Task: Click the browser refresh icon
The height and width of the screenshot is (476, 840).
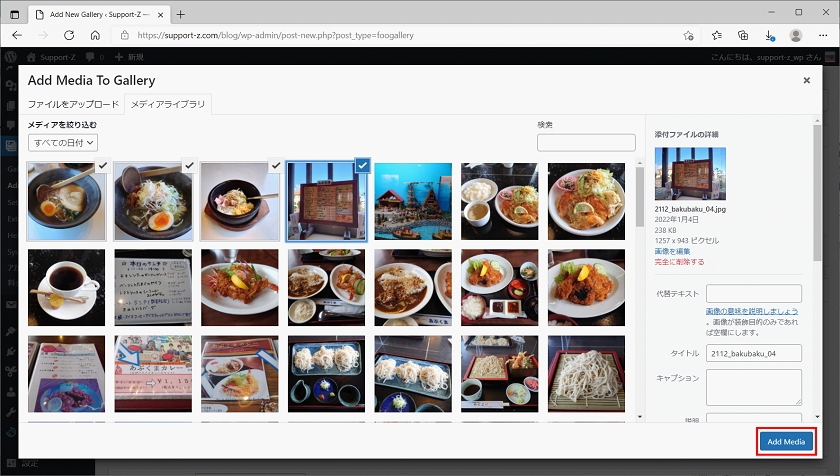Action: (69, 35)
